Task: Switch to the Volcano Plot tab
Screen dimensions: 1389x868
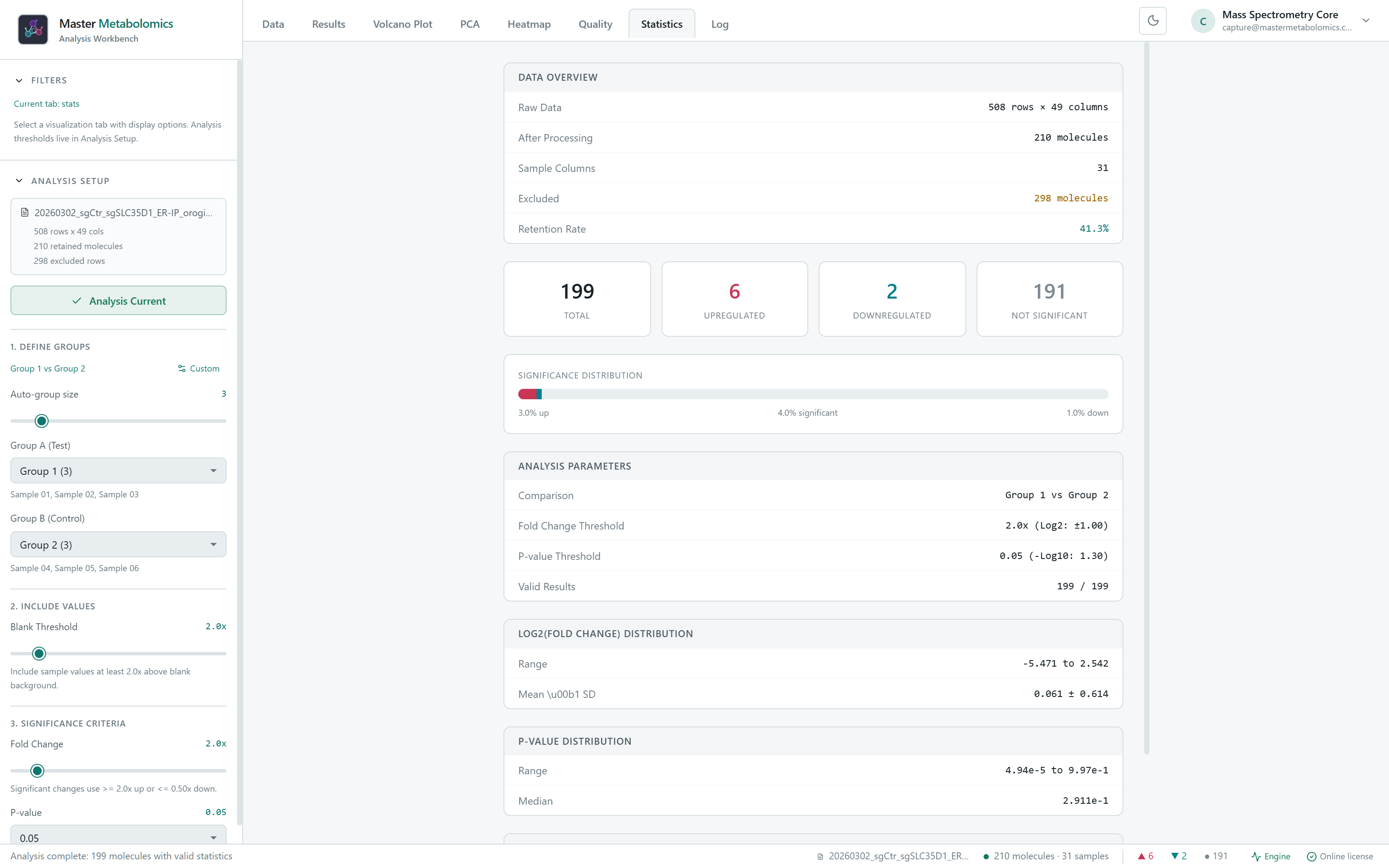Action: tap(402, 24)
